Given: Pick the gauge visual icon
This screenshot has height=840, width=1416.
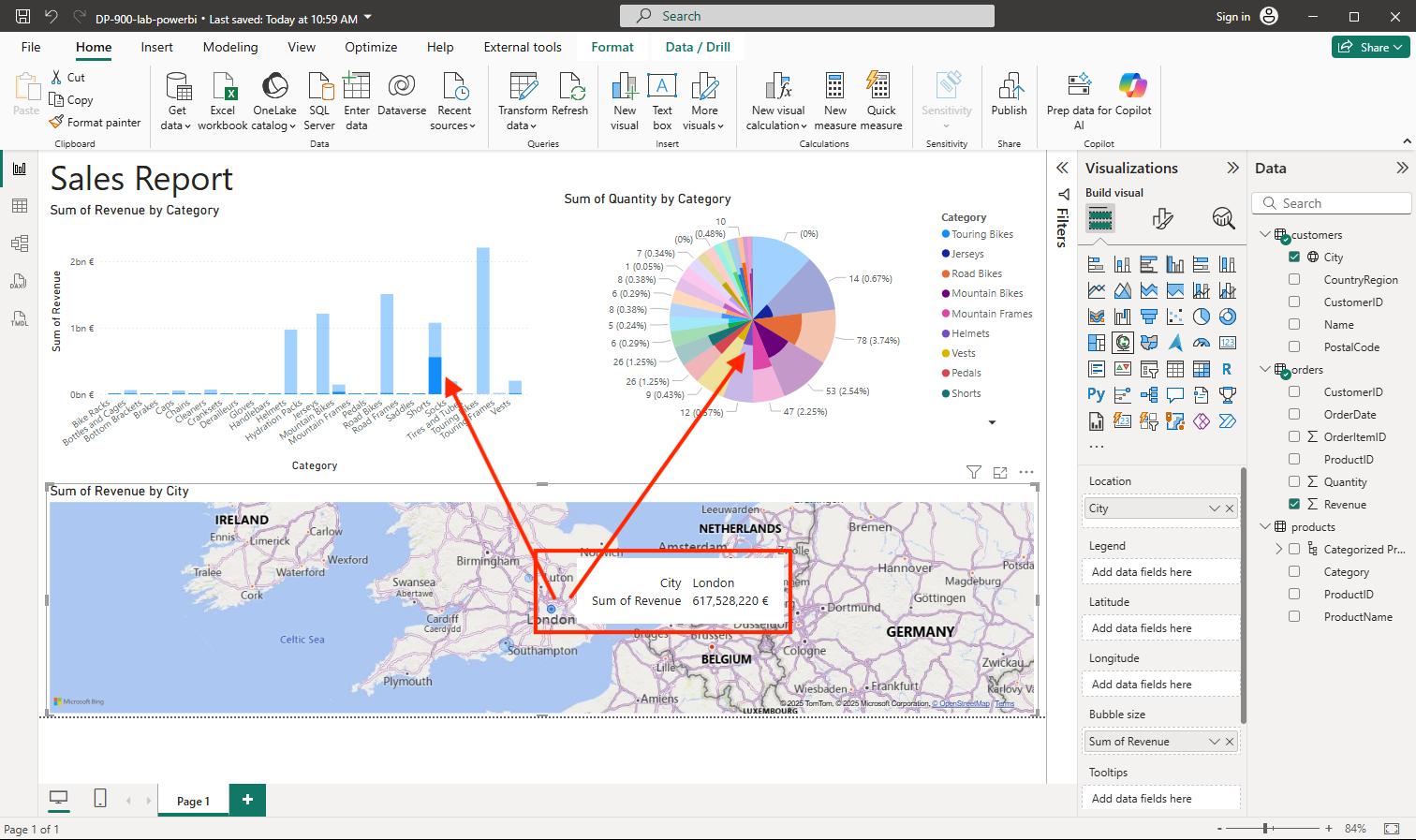Looking at the screenshot, I should click(x=1202, y=343).
